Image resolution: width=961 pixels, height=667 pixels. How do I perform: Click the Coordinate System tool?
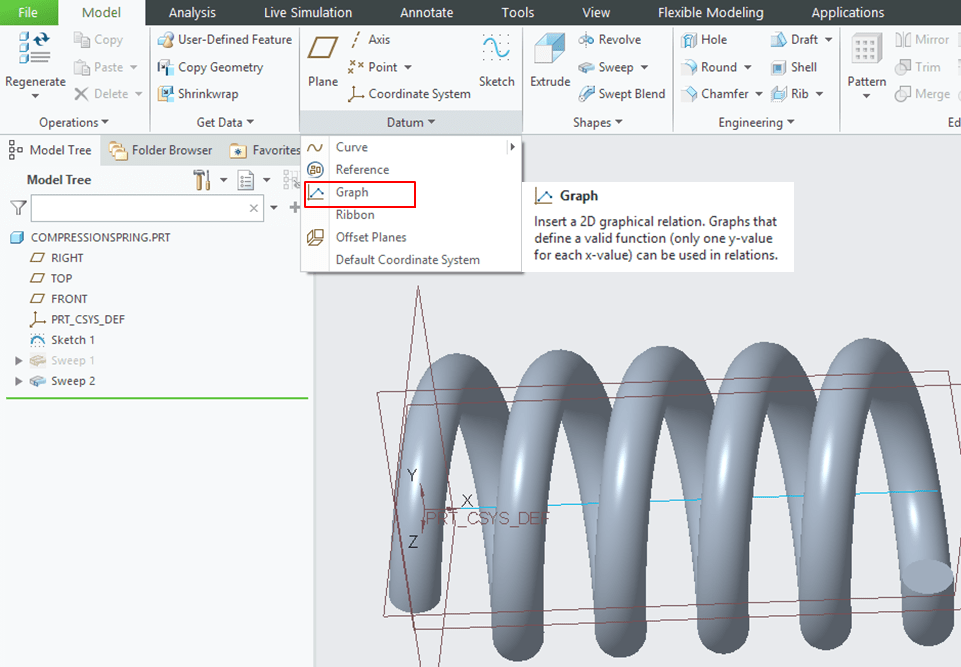(409, 94)
